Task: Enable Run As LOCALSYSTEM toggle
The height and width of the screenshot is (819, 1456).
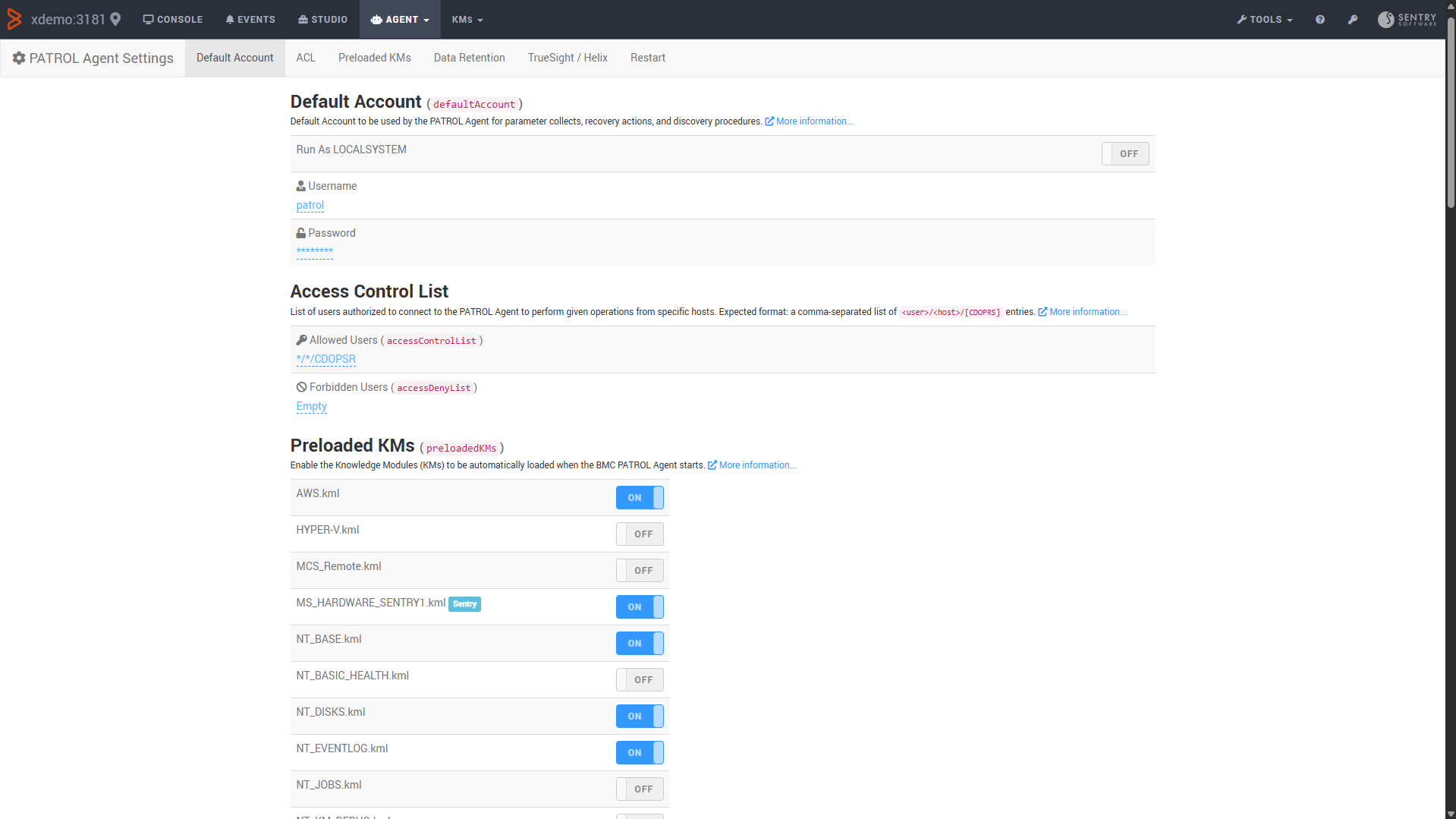Action: pyautogui.click(x=1125, y=154)
